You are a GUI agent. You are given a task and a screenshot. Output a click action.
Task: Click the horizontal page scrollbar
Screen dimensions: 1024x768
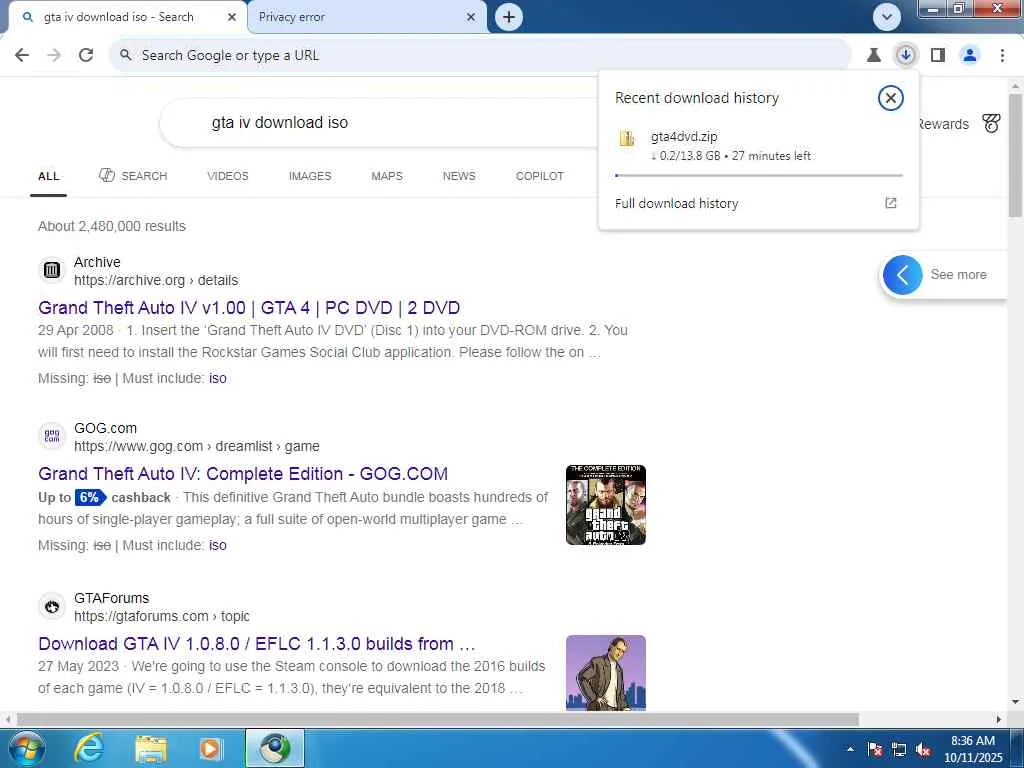(438, 719)
